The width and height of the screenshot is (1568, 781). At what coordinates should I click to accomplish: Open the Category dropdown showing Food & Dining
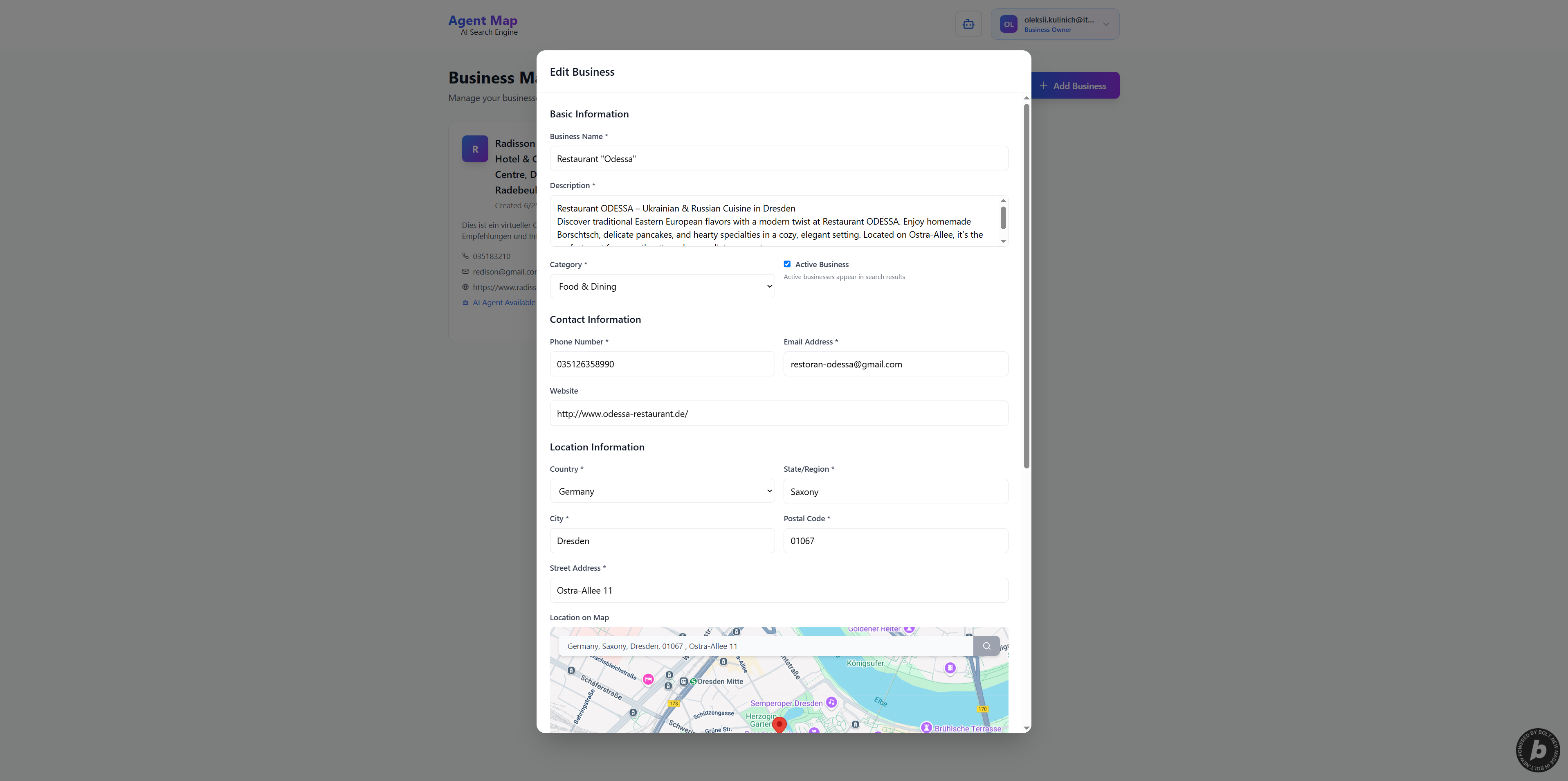(x=662, y=287)
